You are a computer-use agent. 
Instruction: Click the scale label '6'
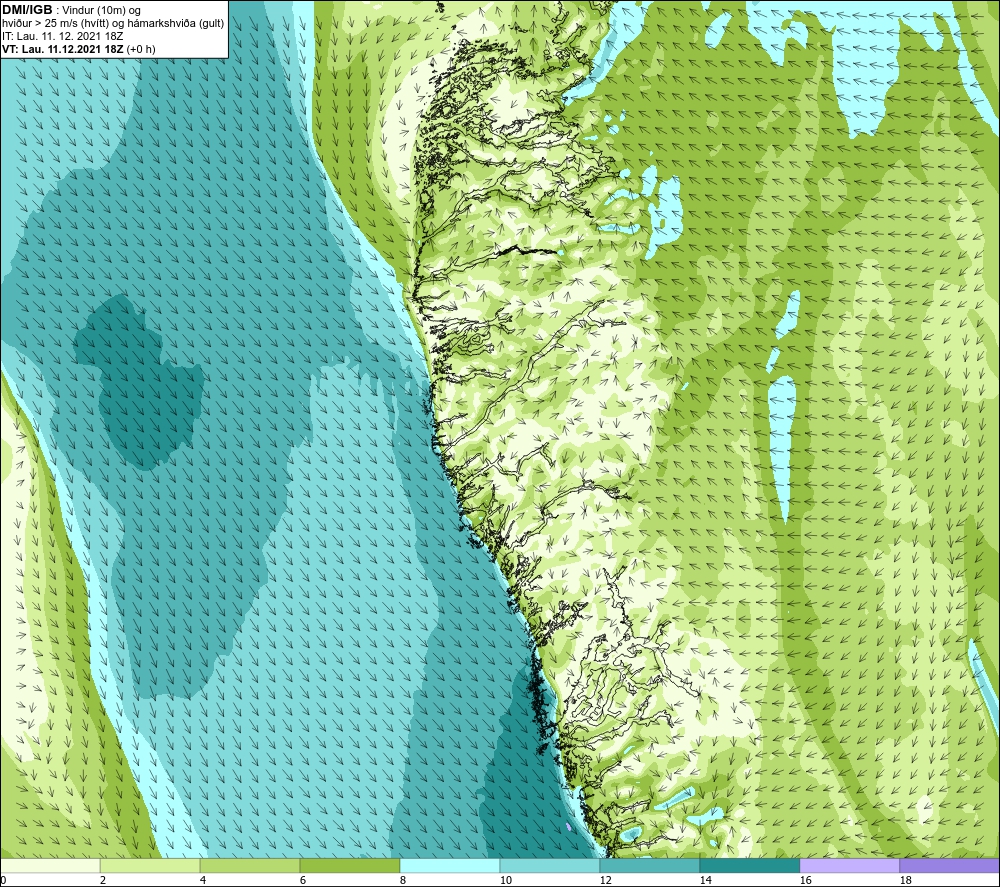click(302, 880)
